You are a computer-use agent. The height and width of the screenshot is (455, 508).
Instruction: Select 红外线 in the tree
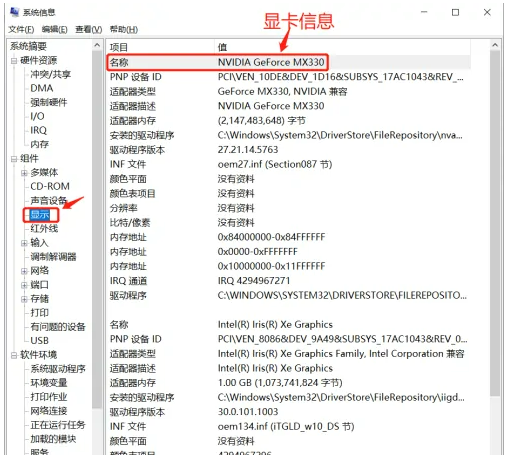(x=44, y=228)
